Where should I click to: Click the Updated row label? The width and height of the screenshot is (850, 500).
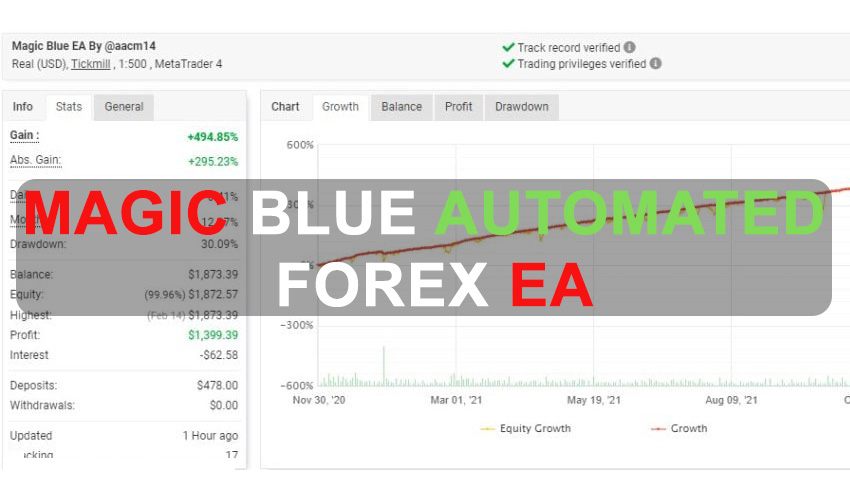click(31, 436)
